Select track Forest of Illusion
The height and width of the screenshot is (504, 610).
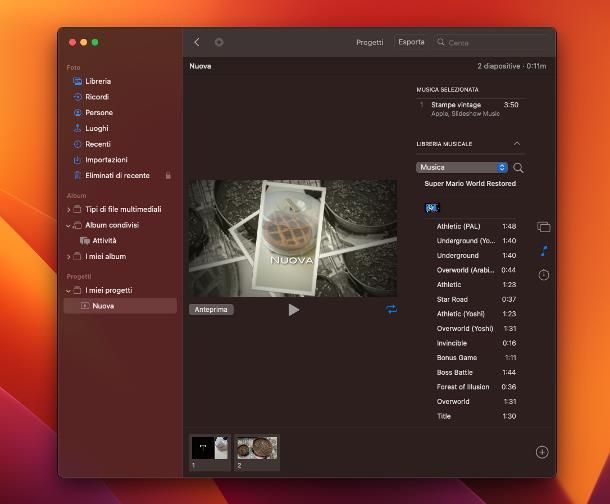476,387
